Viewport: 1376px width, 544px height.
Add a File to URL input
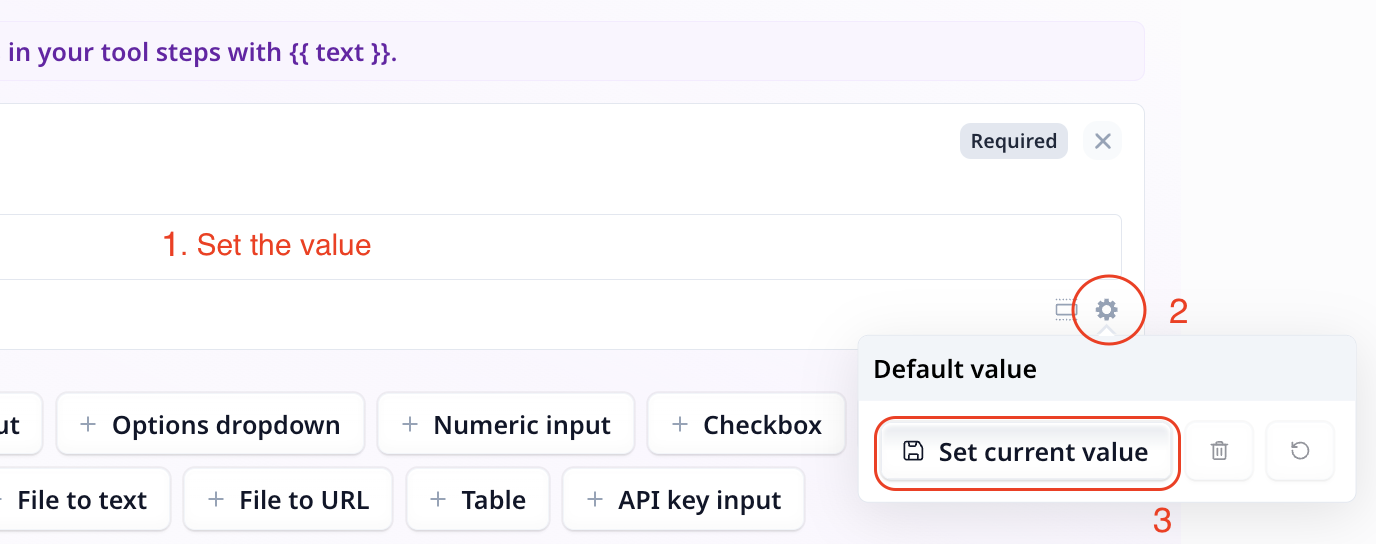[x=288, y=500]
